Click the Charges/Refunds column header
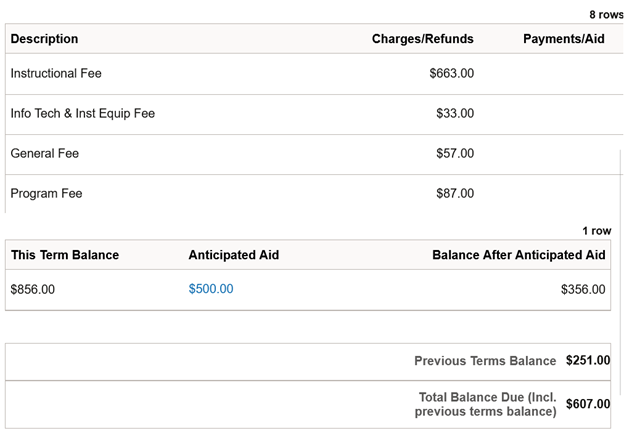Viewport: 624px width, 444px height. coord(422,39)
